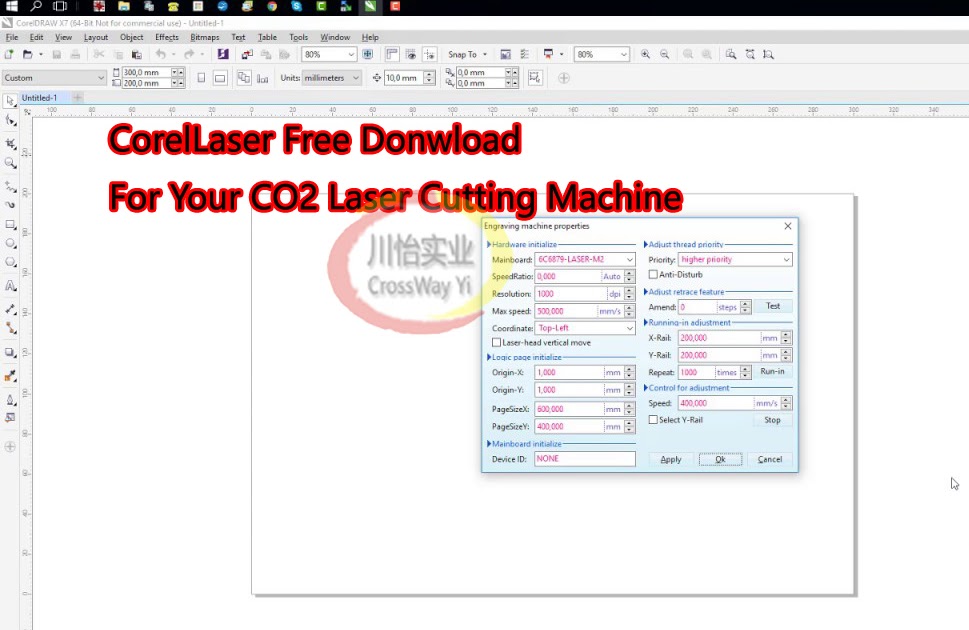Select the Connector tool
969x630 pixels.
click(x=10, y=328)
